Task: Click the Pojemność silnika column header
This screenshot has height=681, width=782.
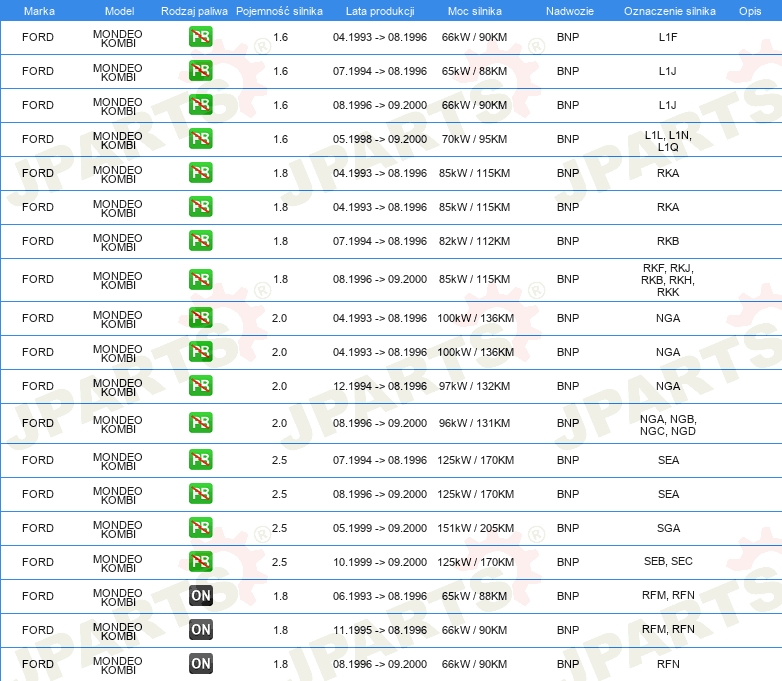Action: tap(279, 11)
